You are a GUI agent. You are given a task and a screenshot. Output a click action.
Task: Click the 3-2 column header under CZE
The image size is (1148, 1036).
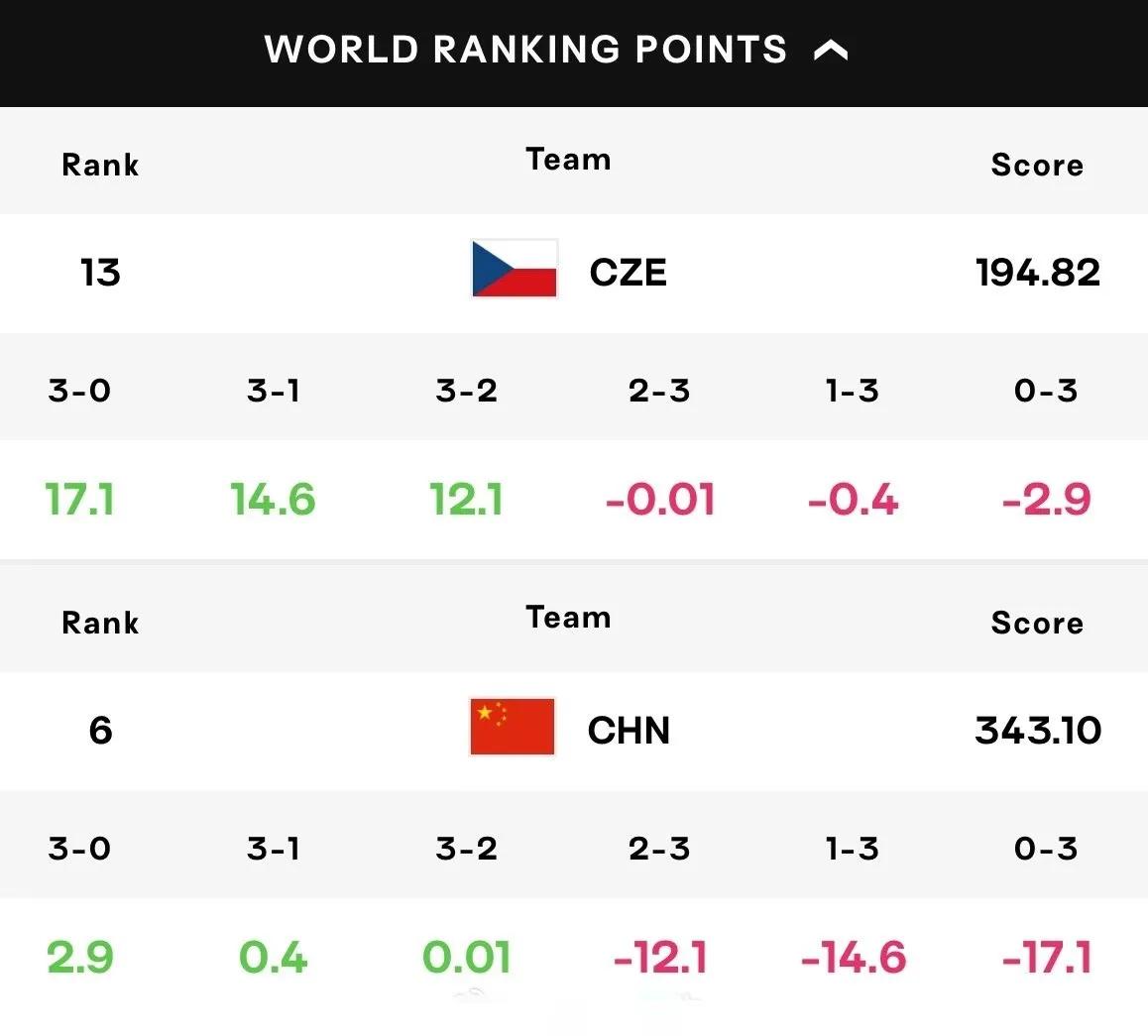466,391
